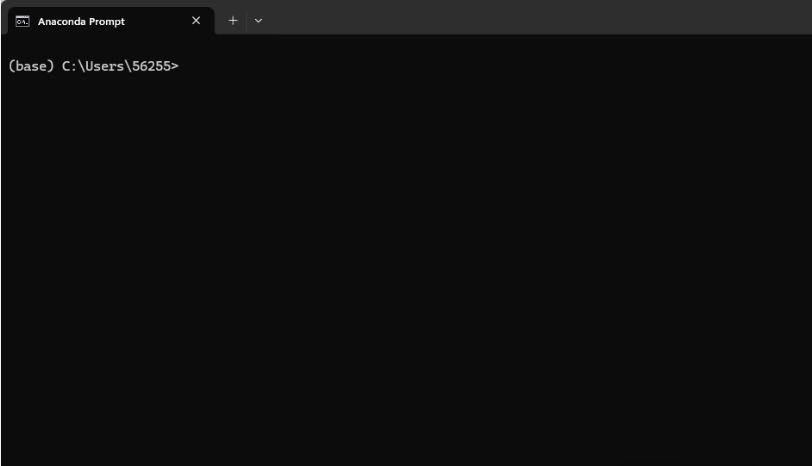Click the terminal icon in Anaconda Prompt tab
This screenshot has height=466, width=812.
pos(22,21)
